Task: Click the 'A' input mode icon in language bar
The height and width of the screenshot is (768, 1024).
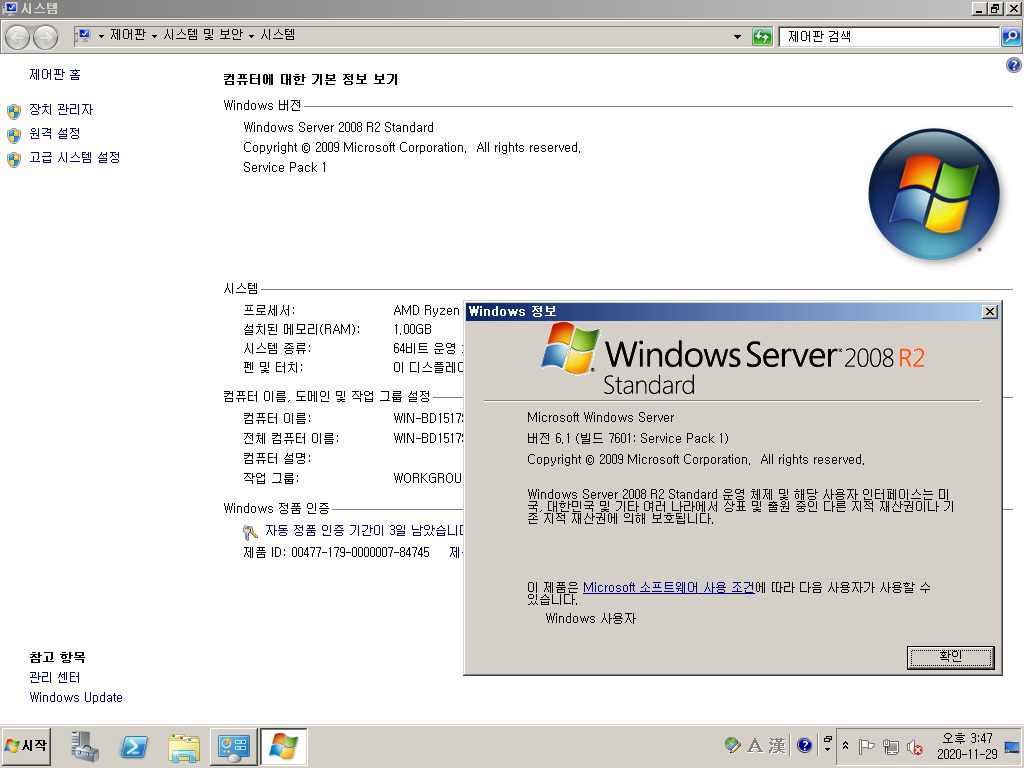Action: (755, 745)
